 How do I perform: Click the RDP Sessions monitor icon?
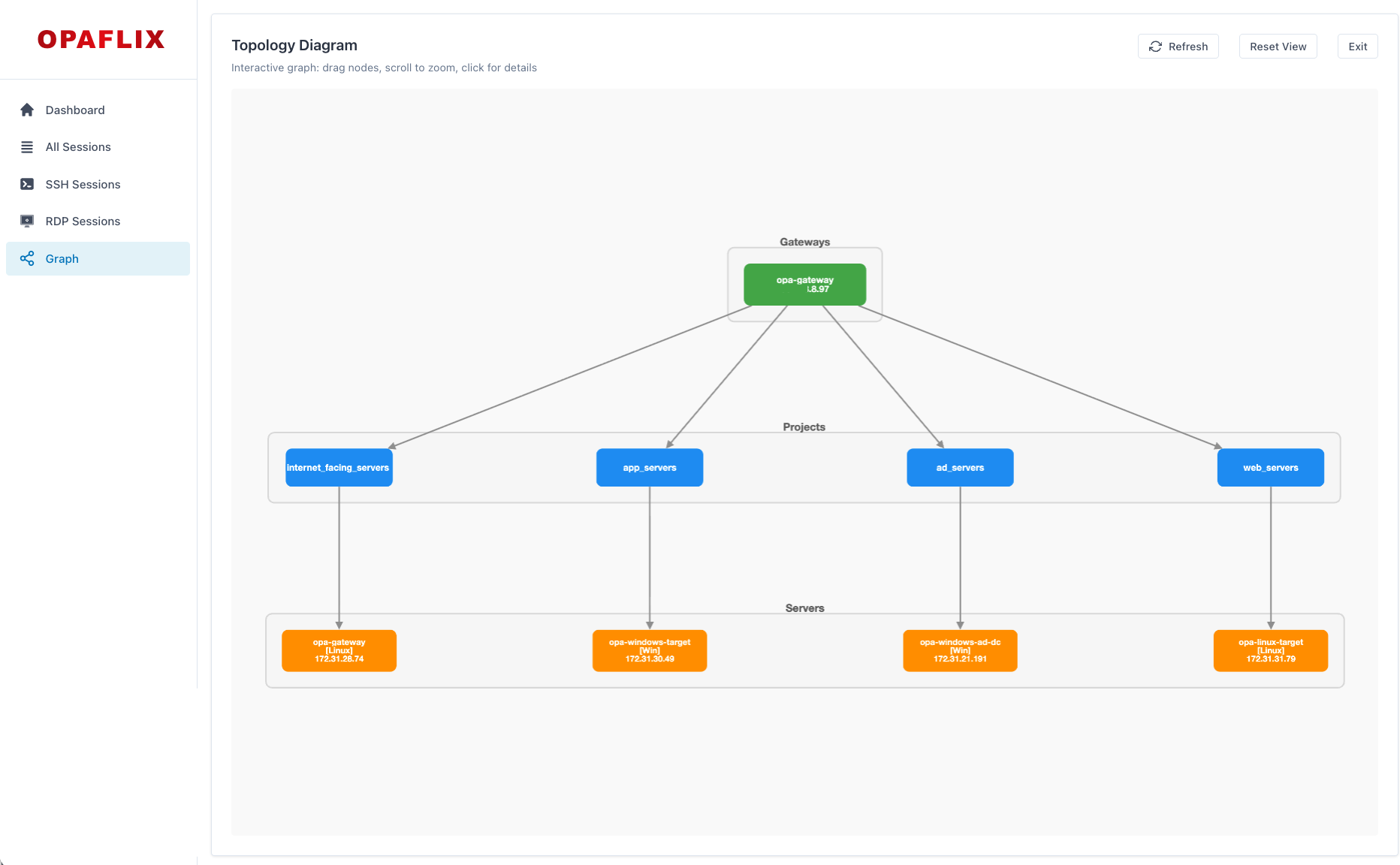pyautogui.click(x=27, y=221)
